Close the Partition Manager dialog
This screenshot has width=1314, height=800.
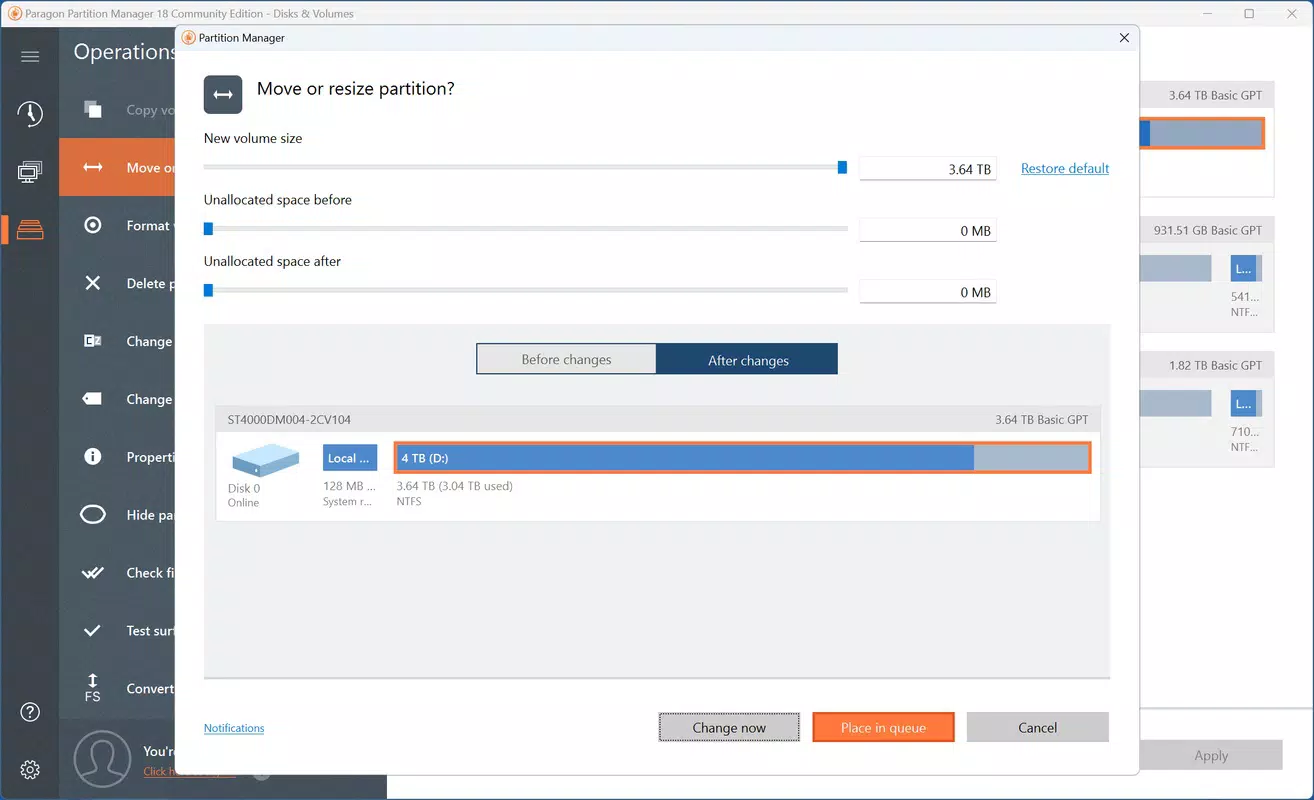tap(1124, 37)
